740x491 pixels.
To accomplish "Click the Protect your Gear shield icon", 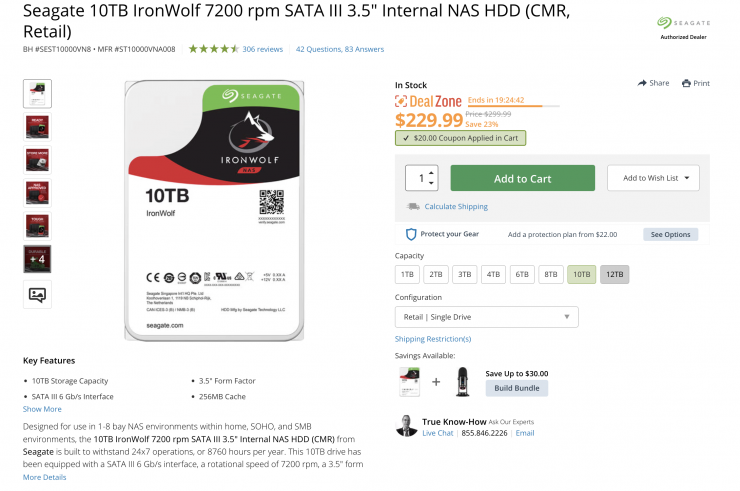I will [x=411, y=234].
